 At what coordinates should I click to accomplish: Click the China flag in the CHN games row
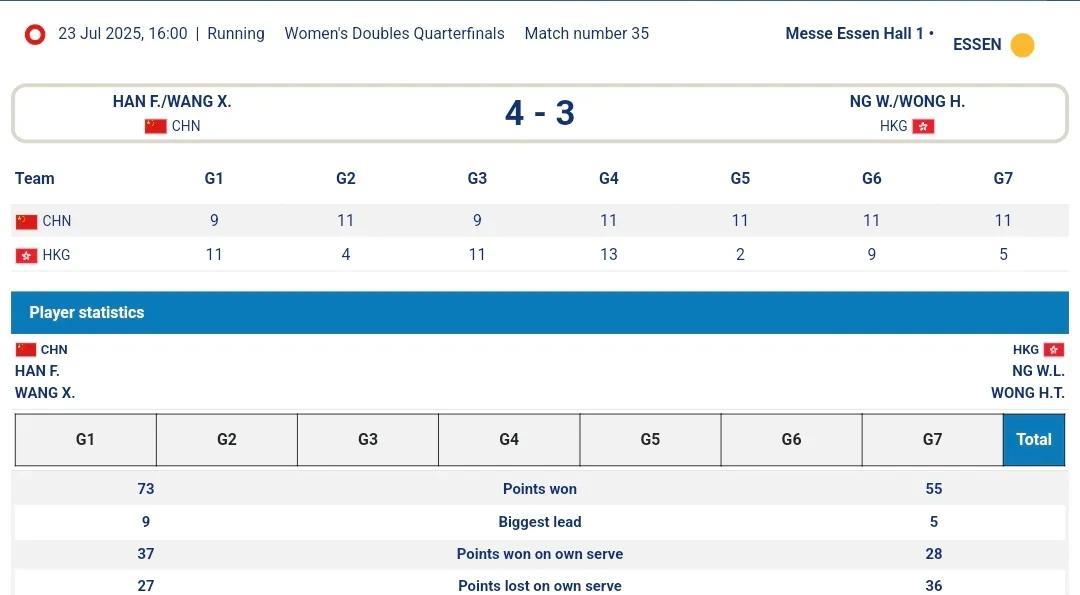point(26,221)
